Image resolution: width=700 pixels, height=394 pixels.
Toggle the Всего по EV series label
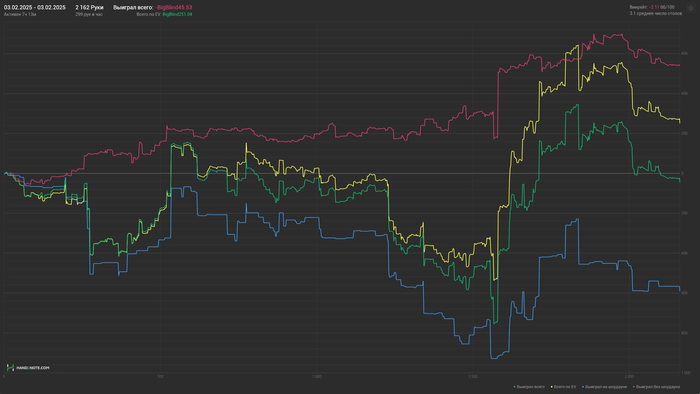coord(565,387)
